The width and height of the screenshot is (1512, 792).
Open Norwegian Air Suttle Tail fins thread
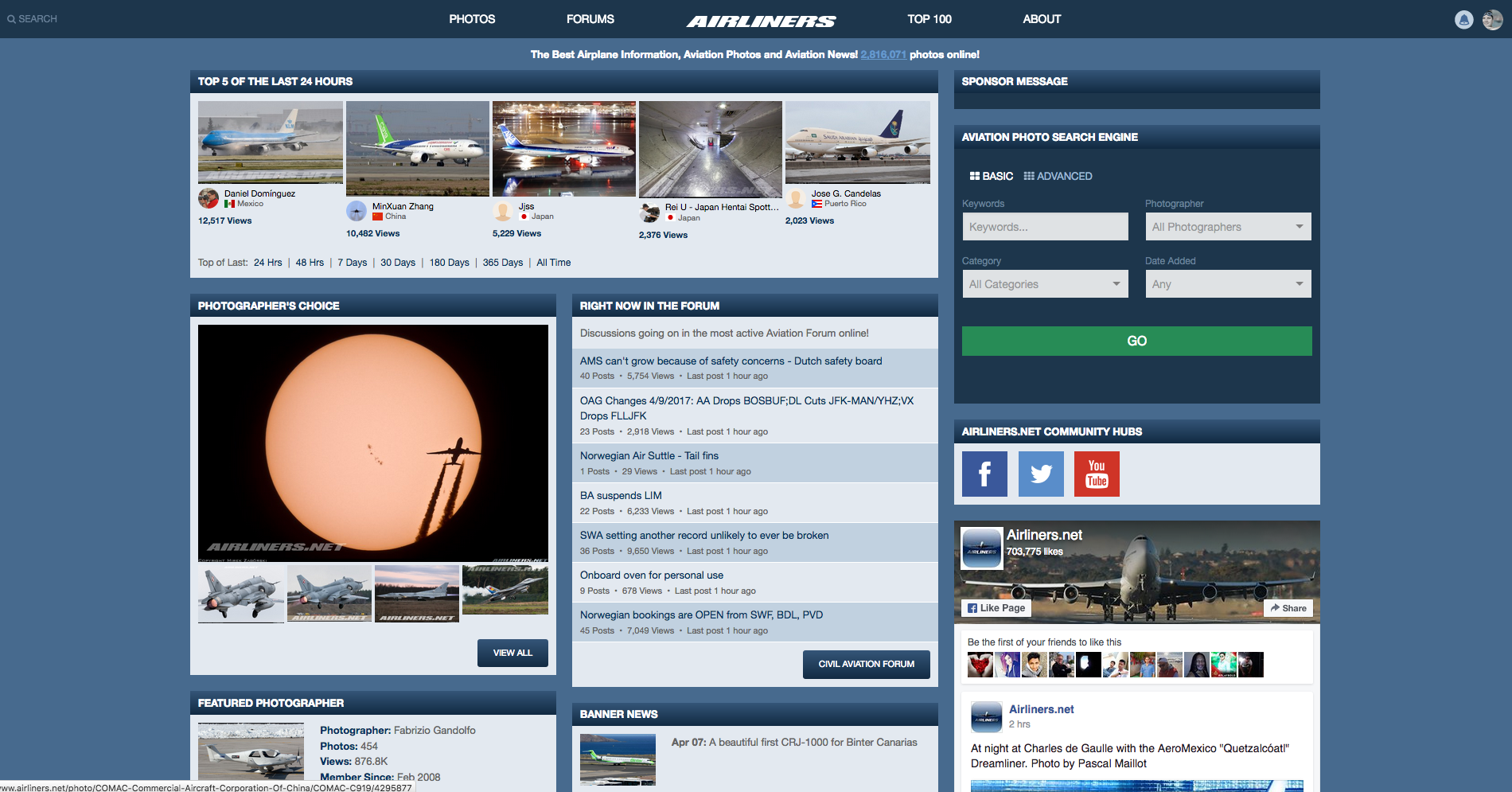point(649,456)
